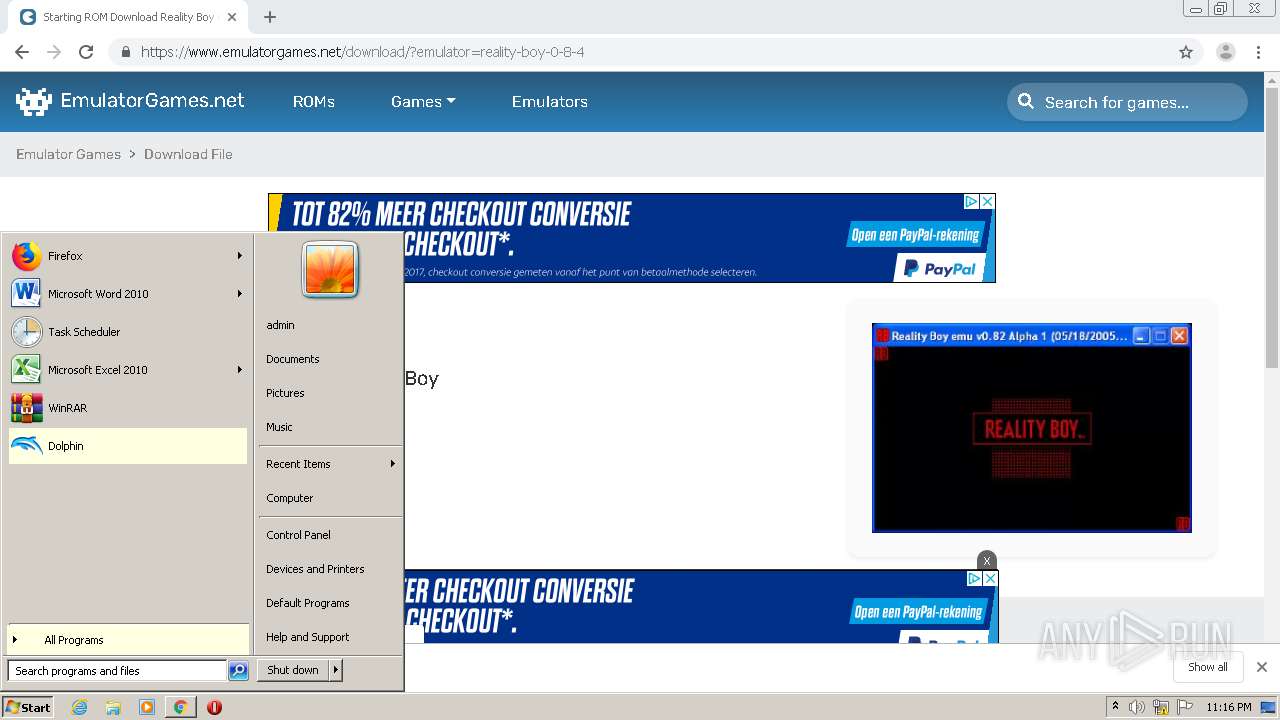Close the bottom ad with the x button
The width and height of the screenshot is (1280, 720).
(987, 560)
